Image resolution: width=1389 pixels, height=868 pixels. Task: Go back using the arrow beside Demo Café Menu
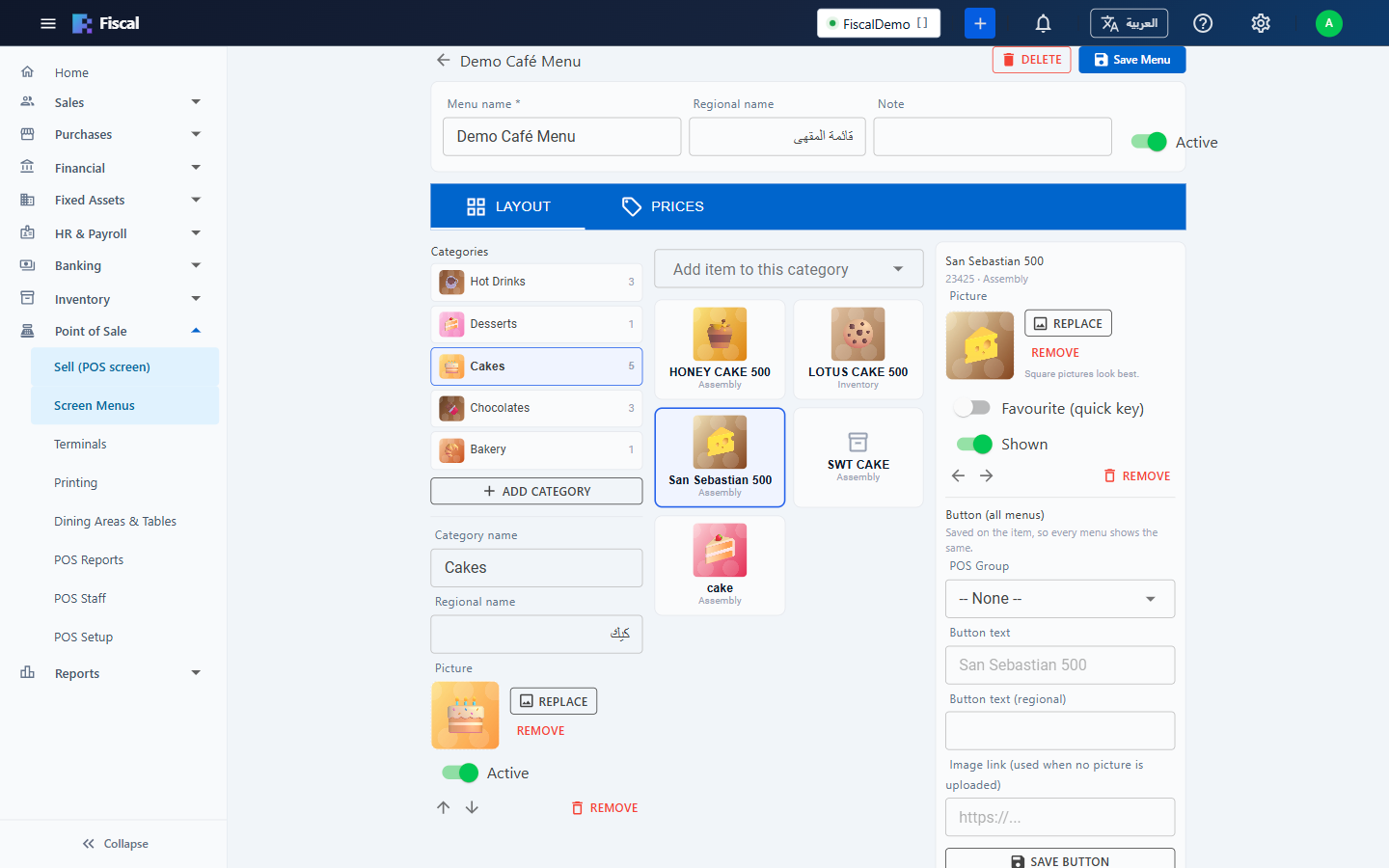click(x=444, y=60)
